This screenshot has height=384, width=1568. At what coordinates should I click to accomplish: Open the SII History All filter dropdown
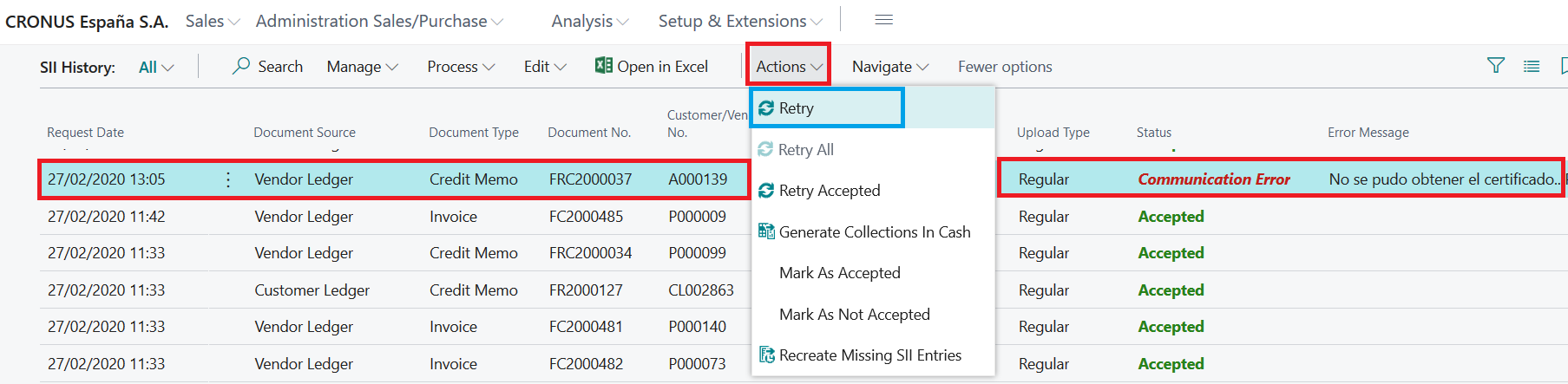tap(156, 68)
